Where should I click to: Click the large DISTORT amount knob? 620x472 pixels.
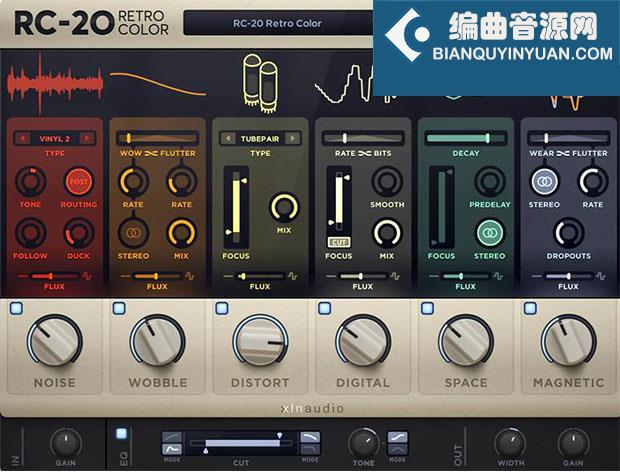point(260,341)
